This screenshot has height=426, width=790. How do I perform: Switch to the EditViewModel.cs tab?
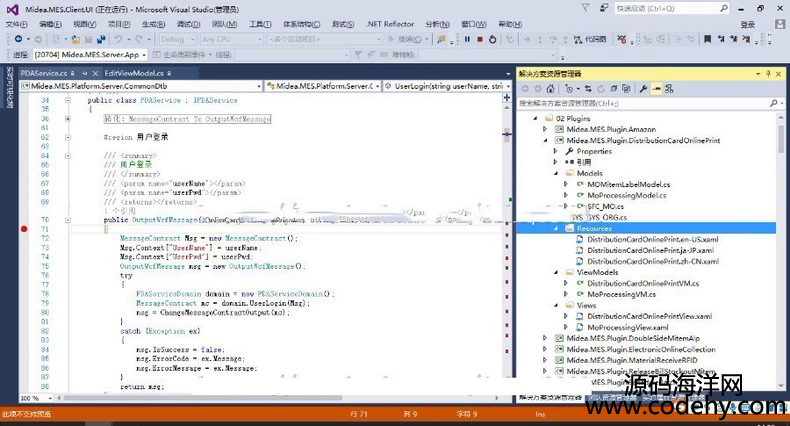(134, 74)
